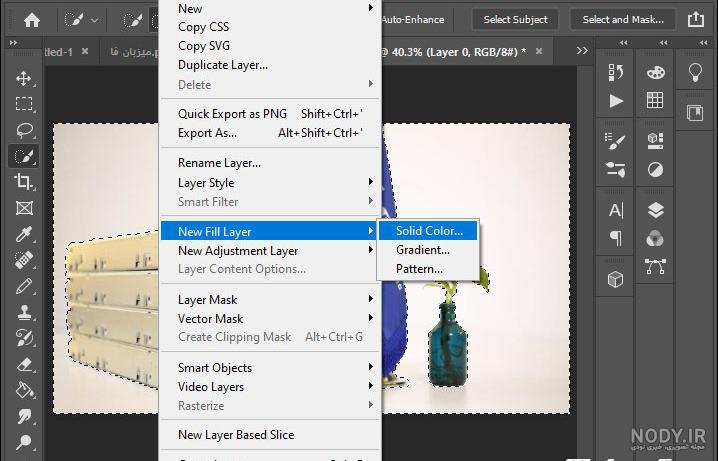Select the Paint Bucket tool
Screen dimensions: 718x461
click(24, 390)
